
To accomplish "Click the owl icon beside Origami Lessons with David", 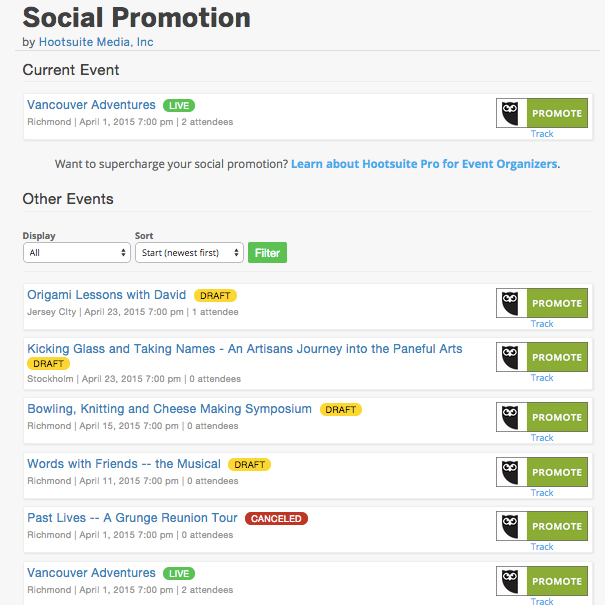I will tap(512, 303).
